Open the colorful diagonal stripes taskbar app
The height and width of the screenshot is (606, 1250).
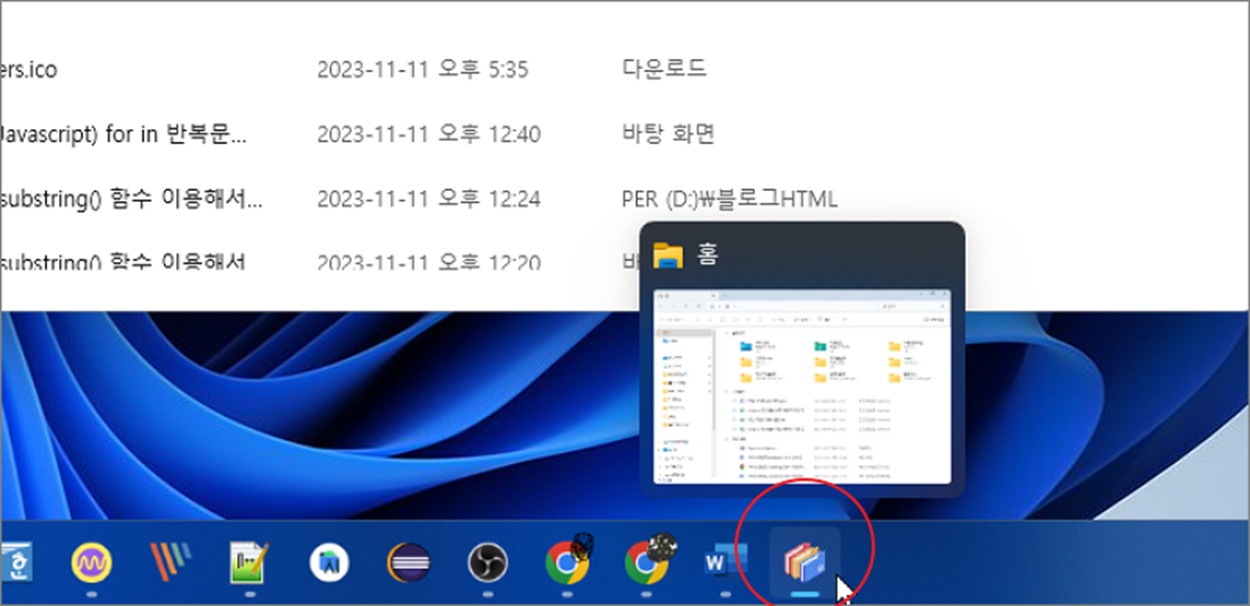coord(170,563)
